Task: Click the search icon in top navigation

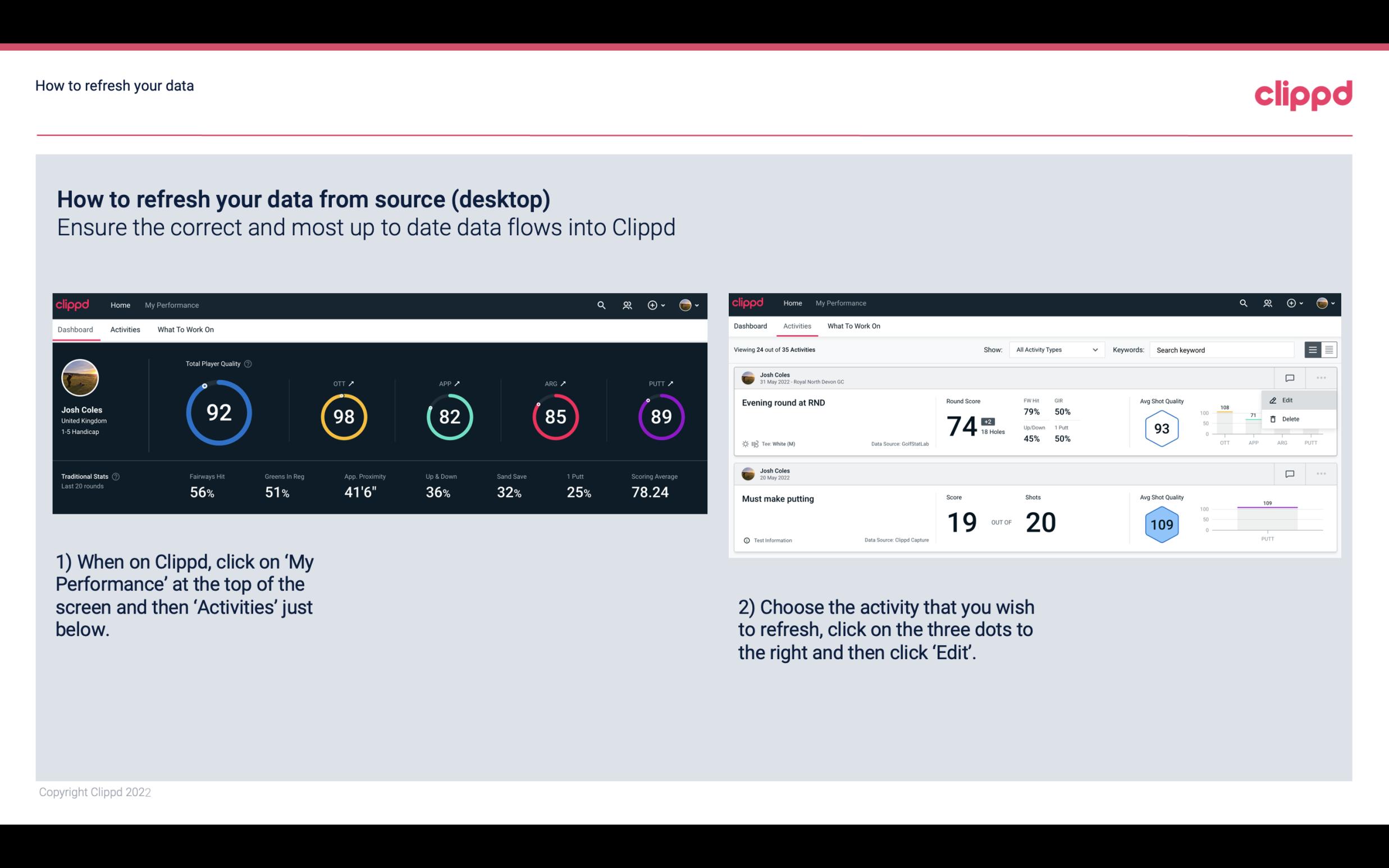Action: [x=600, y=305]
